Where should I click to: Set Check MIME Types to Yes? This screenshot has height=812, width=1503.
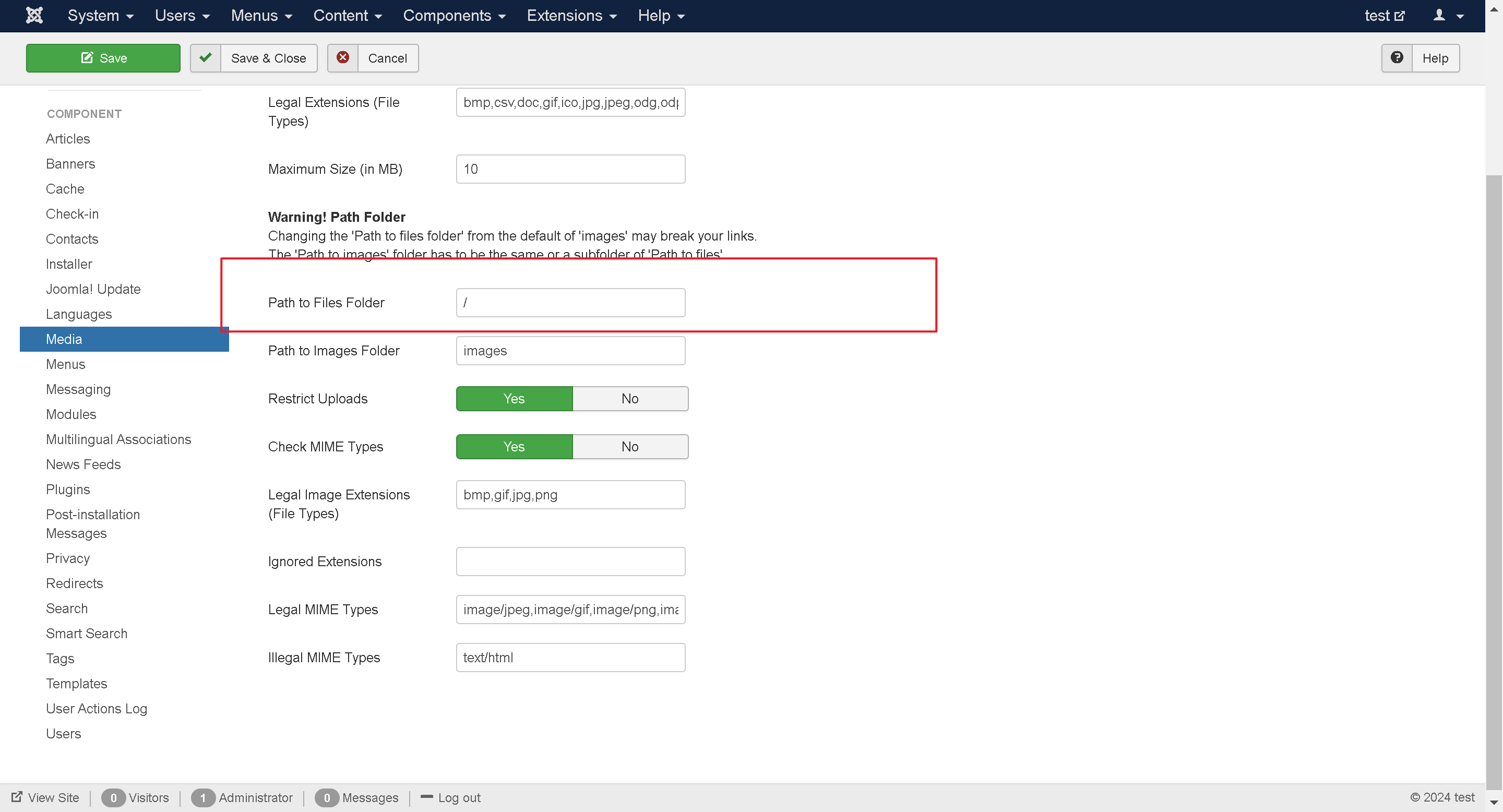[514, 446]
